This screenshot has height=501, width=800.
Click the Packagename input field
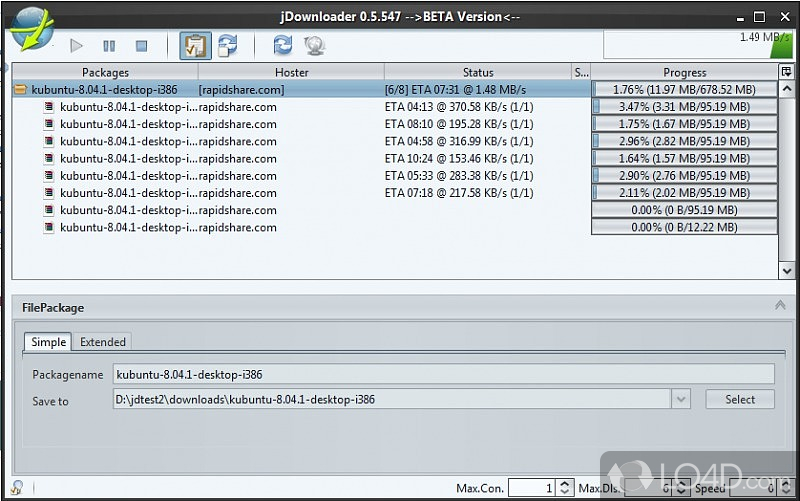pyautogui.click(x=443, y=374)
